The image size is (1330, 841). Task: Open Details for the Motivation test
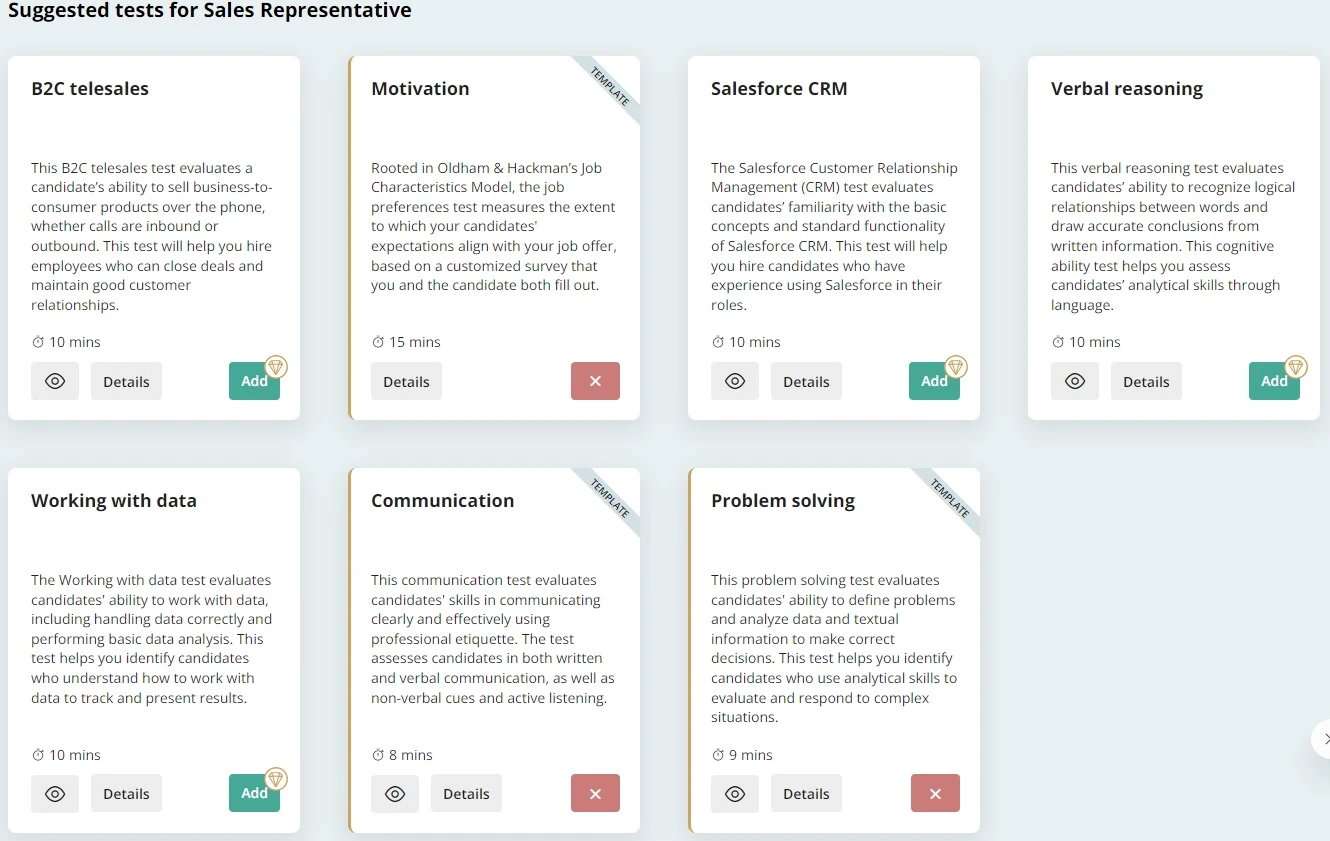406,381
